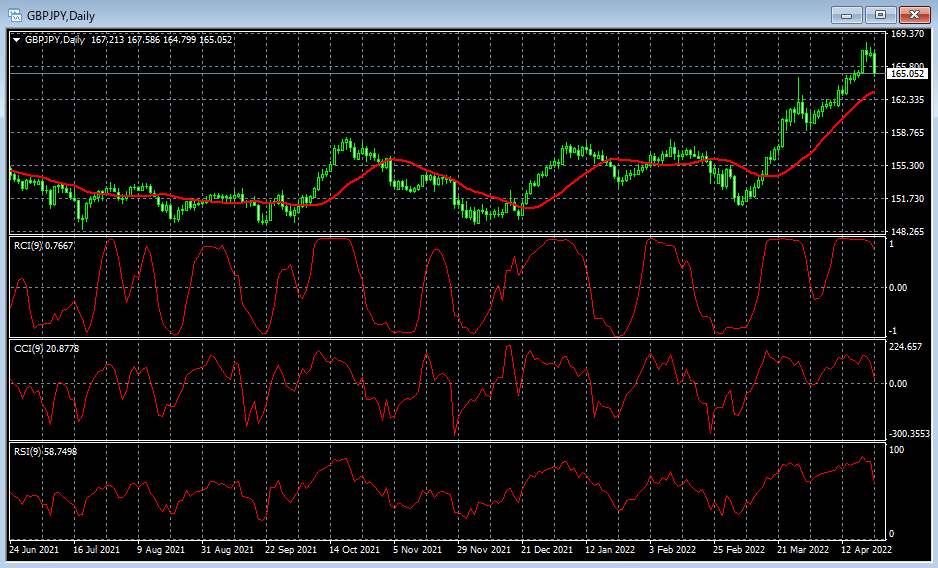Click the current price label 165.052

pyautogui.click(x=908, y=73)
